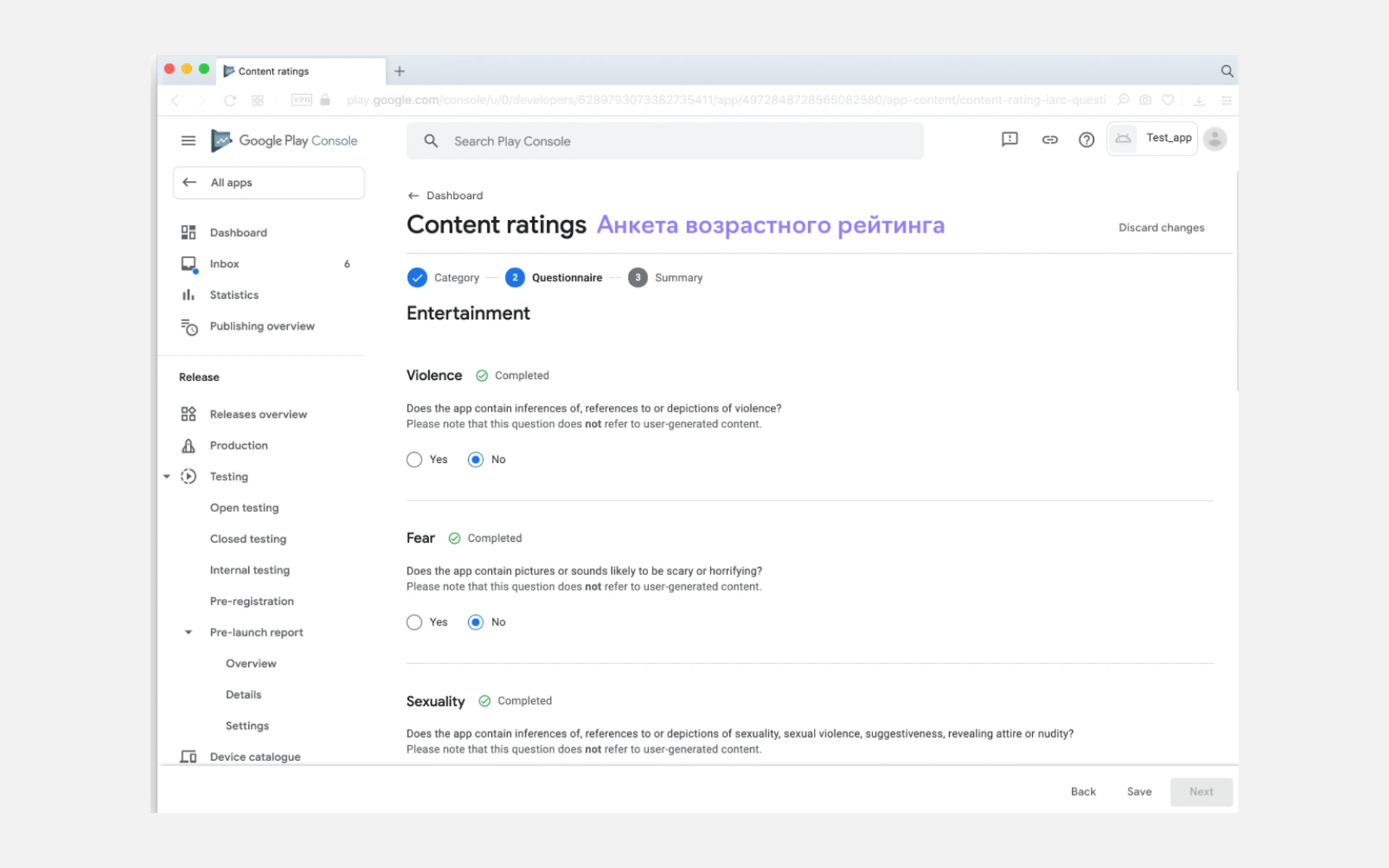
Task: Click the Save button
Action: click(1139, 792)
